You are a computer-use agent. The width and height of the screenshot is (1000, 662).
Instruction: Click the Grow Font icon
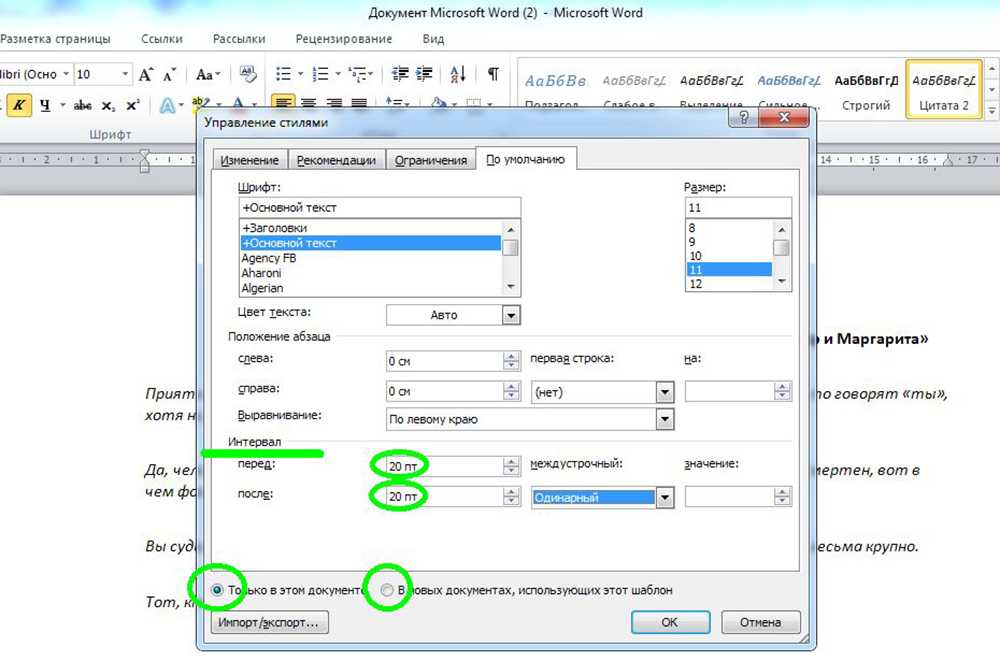[x=146, y=75]
